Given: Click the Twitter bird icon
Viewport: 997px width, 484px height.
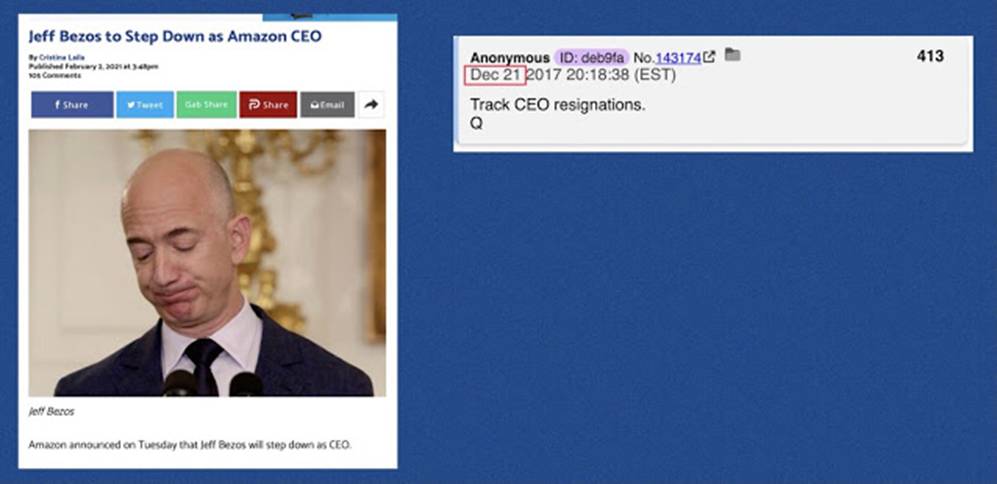Looking at the screenshot, I should point(130,105).
